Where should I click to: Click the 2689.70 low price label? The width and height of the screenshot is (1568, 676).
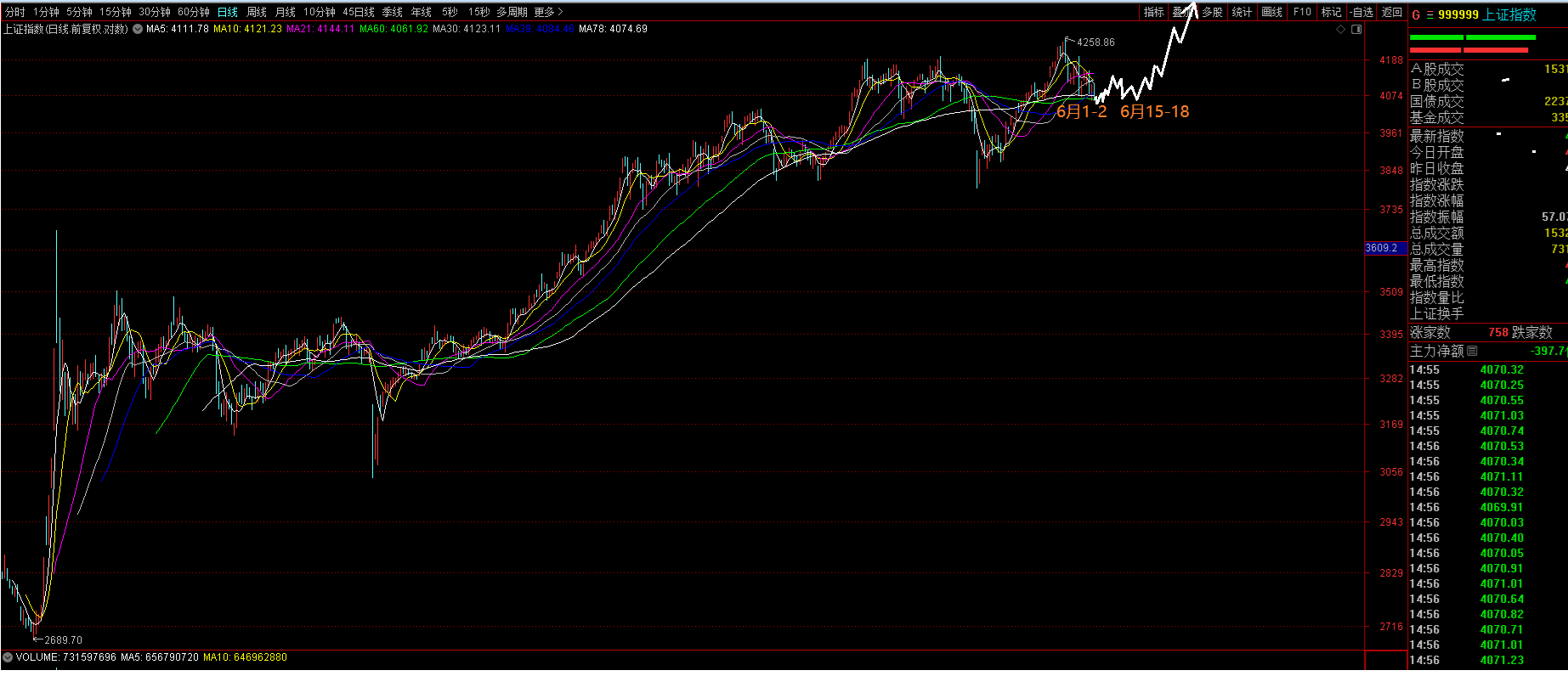coord(63,640)
